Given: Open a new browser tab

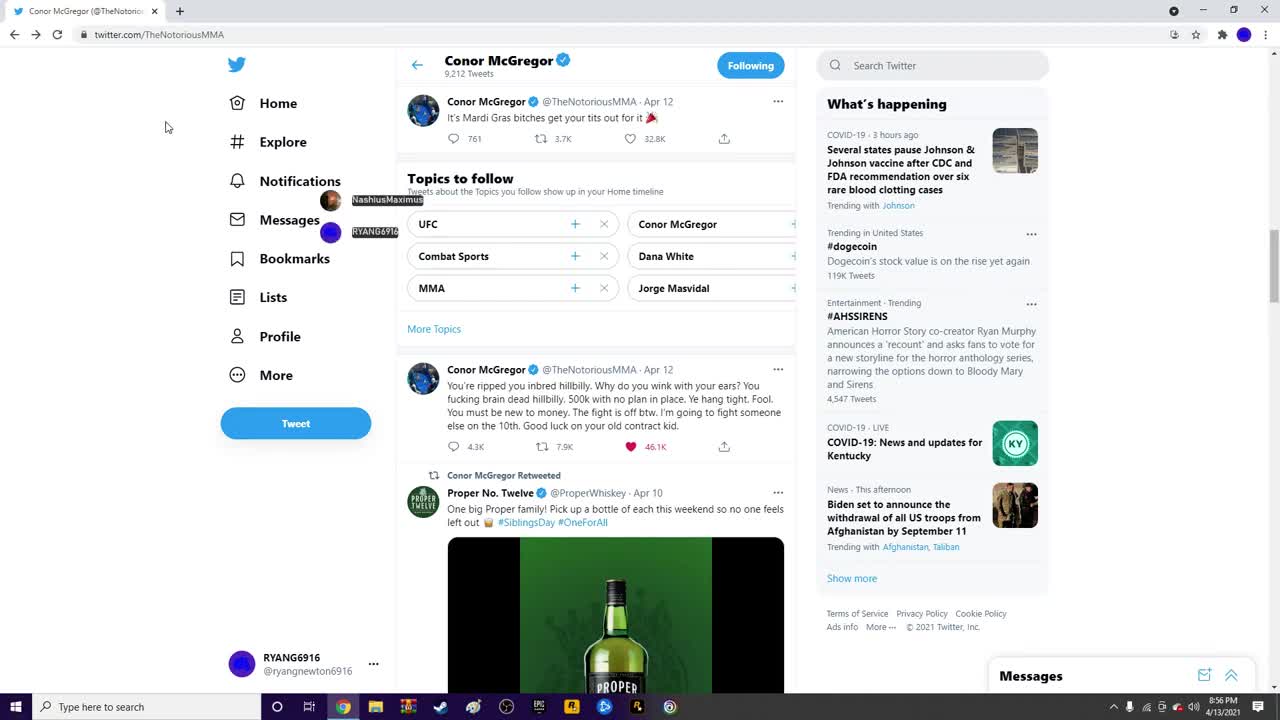Looking at the screenshot, I should coord(180,11).
